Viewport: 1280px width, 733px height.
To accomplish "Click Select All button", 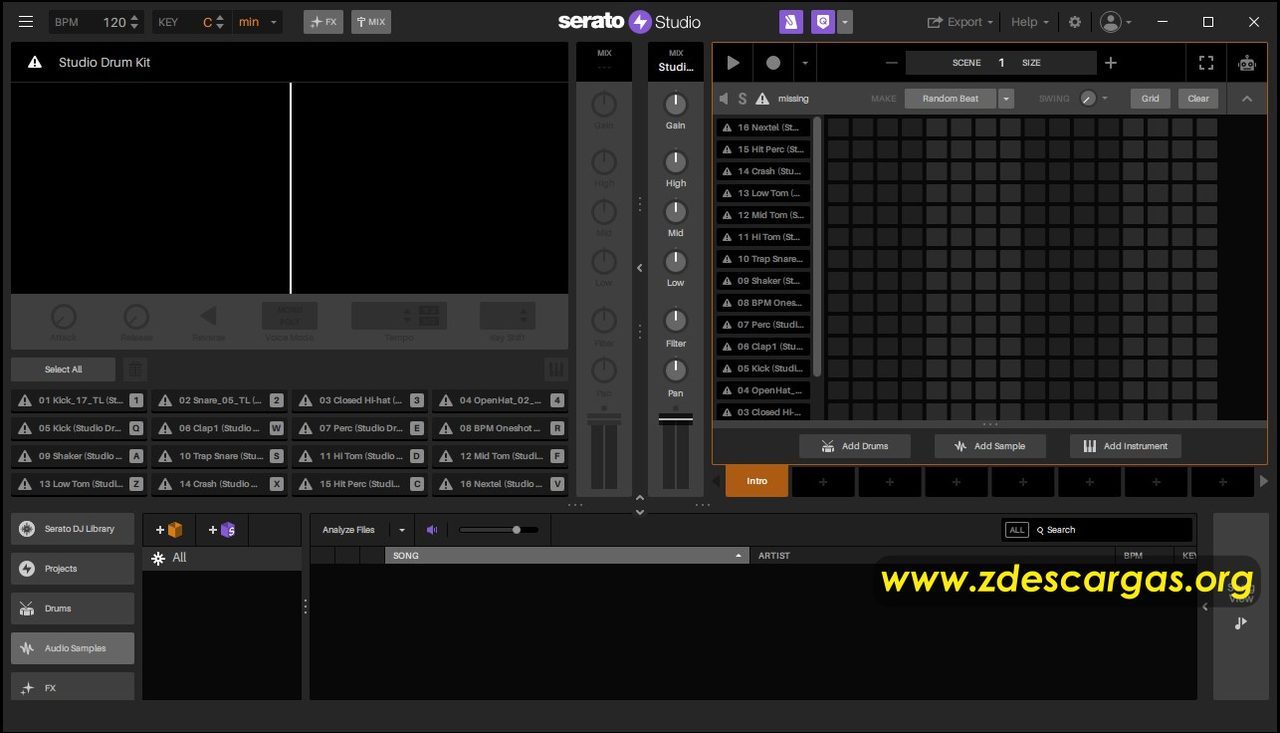I will 63,369.
